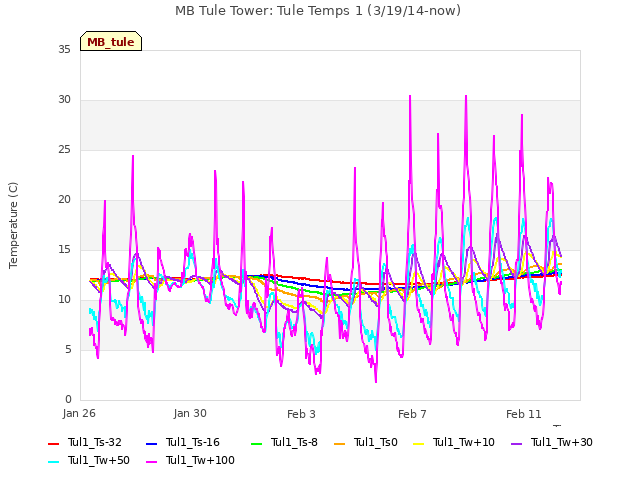Click the tallest magenta peak near Feb 7
Screen dimensions: 640x480
[x=410, y=96]
